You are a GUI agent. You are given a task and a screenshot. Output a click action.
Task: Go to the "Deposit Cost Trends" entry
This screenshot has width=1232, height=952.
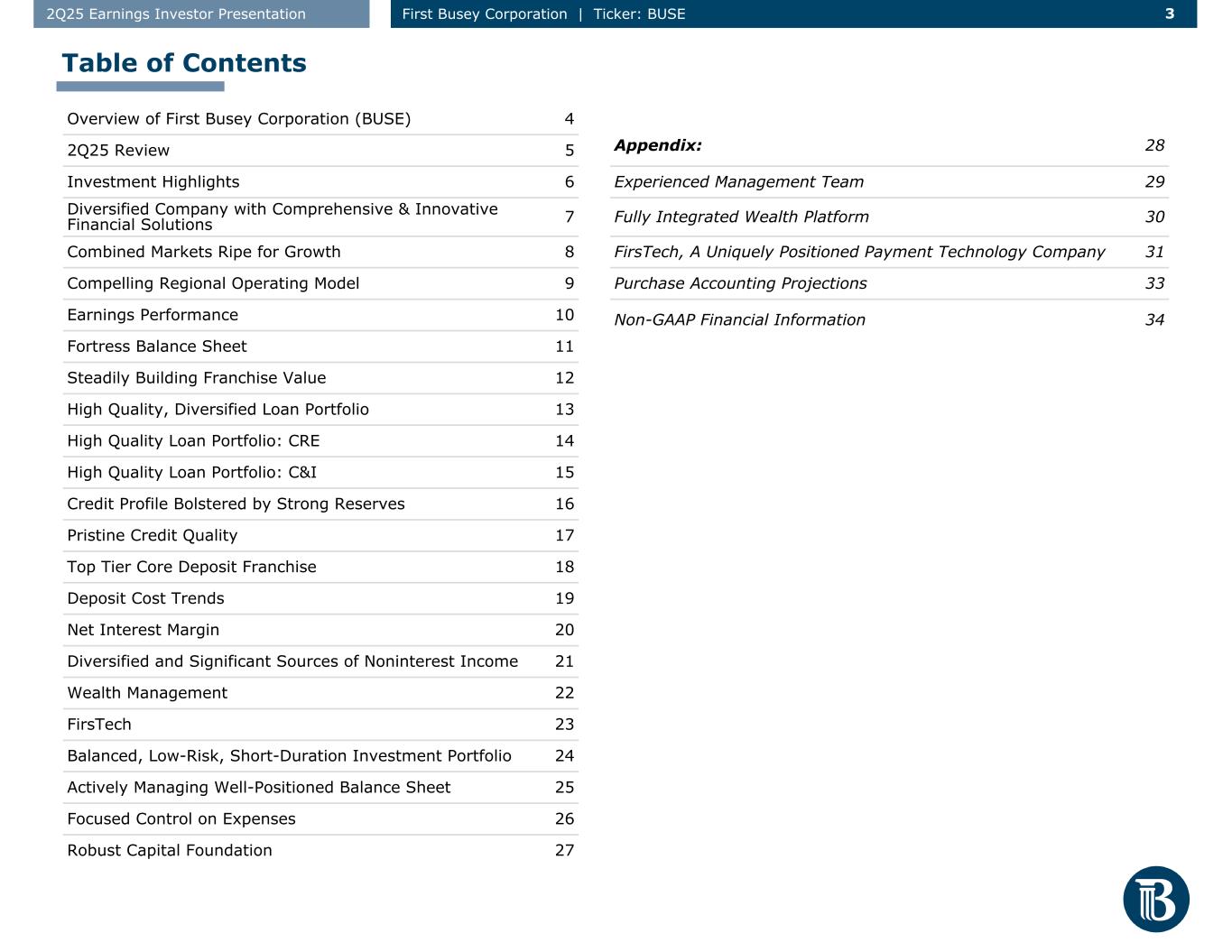click(145, 599)
